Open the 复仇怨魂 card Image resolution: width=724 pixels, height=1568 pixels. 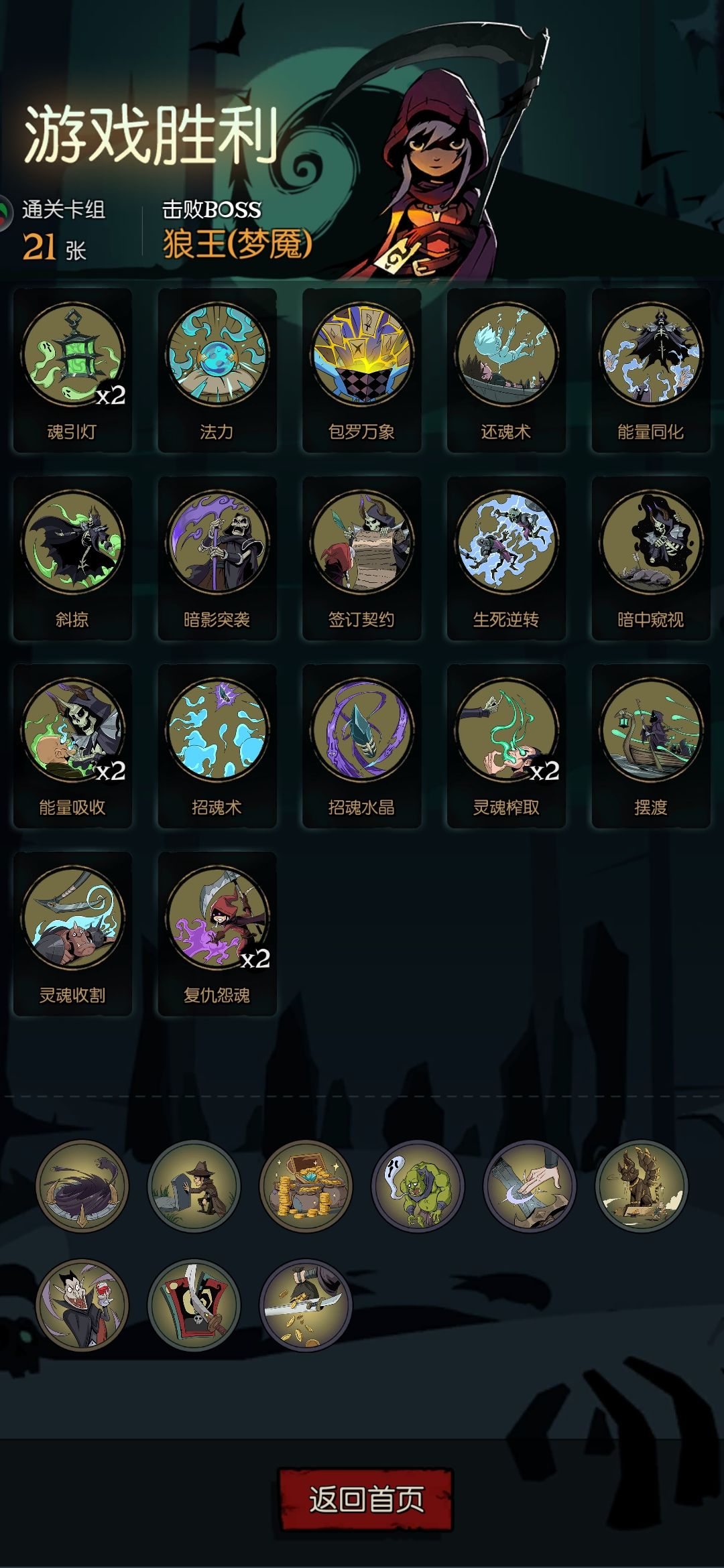coord(217,933)
